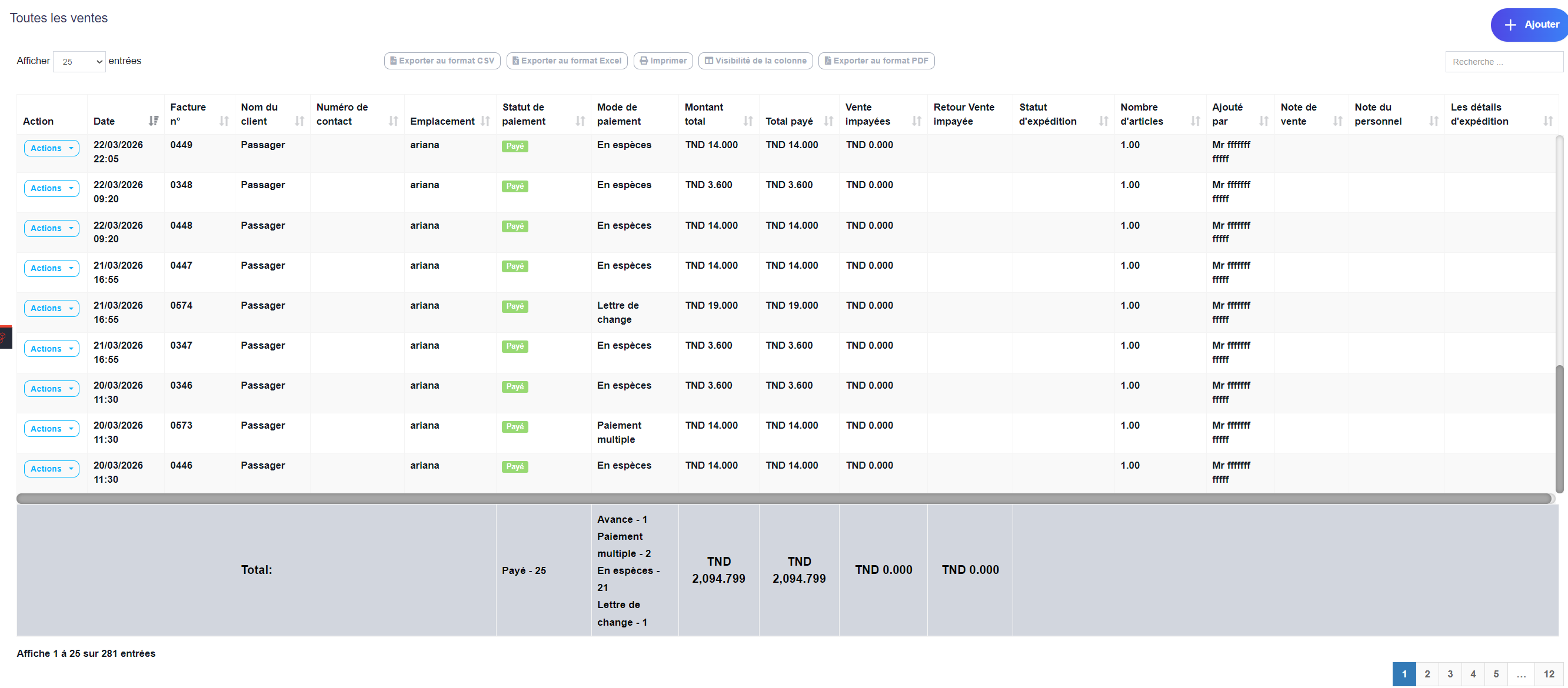
Task: Click the Ajouter button to add a sale
Action: point(1530,24)
